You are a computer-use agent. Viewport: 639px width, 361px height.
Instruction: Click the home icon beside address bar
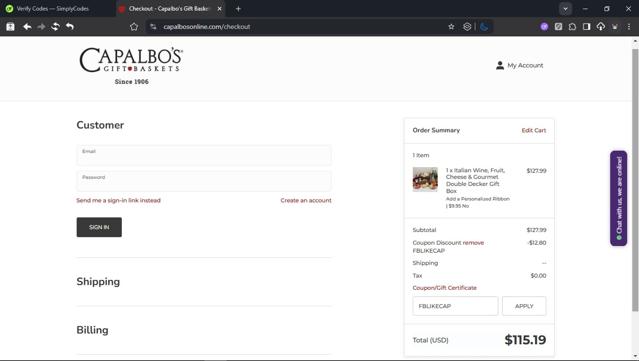(x=134, y=26)
